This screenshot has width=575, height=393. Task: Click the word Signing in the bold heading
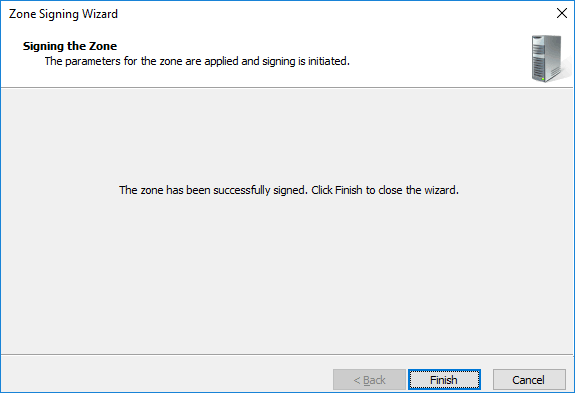(43, 46)
